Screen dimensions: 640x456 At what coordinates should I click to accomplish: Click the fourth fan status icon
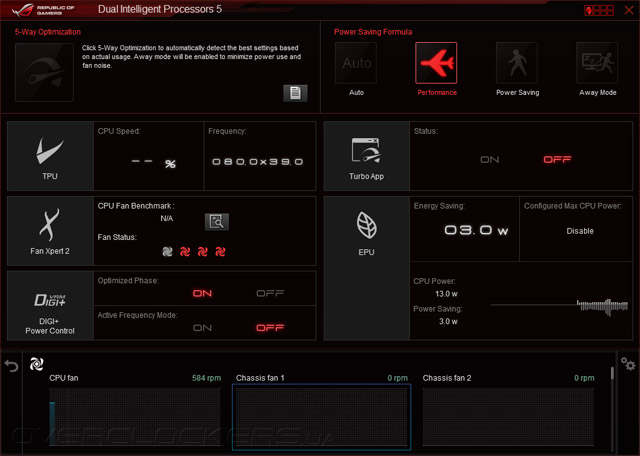click(x=220, y=251)
